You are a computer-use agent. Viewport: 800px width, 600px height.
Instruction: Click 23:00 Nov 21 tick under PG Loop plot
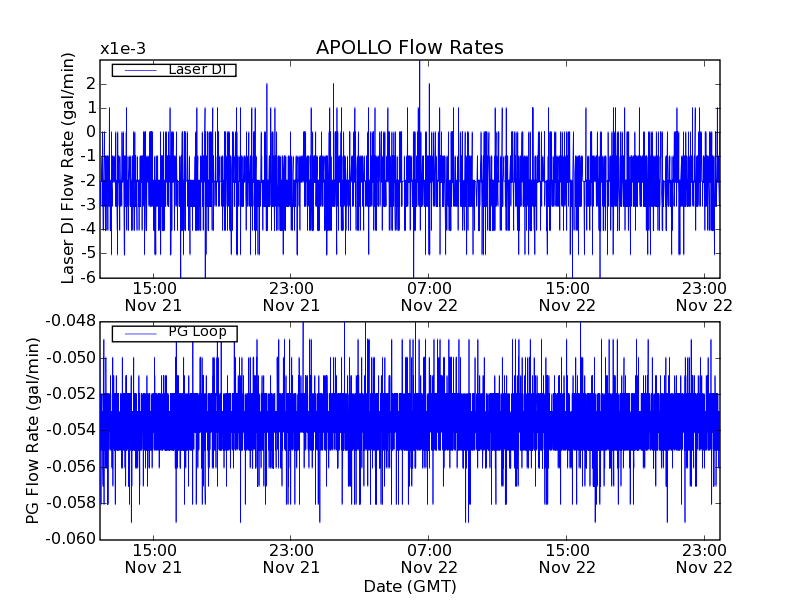coord(291,558)
